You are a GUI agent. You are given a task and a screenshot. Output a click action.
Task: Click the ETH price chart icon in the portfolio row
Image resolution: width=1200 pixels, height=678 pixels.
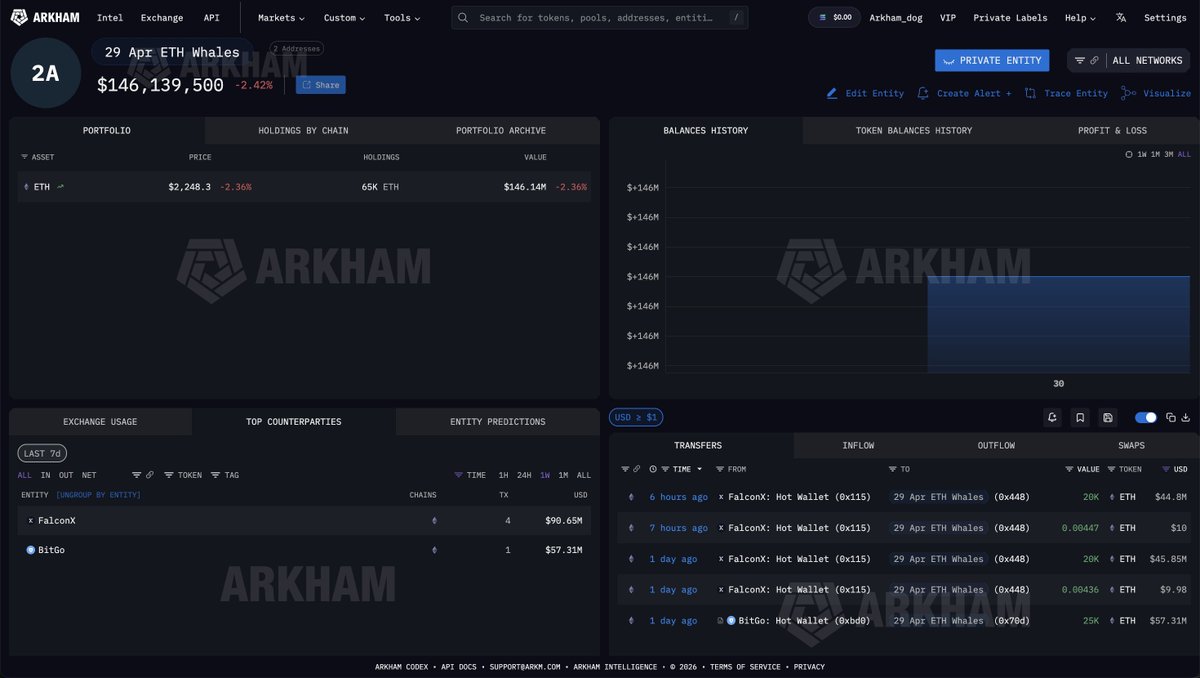pyautogui.click(x=60, y=187)
